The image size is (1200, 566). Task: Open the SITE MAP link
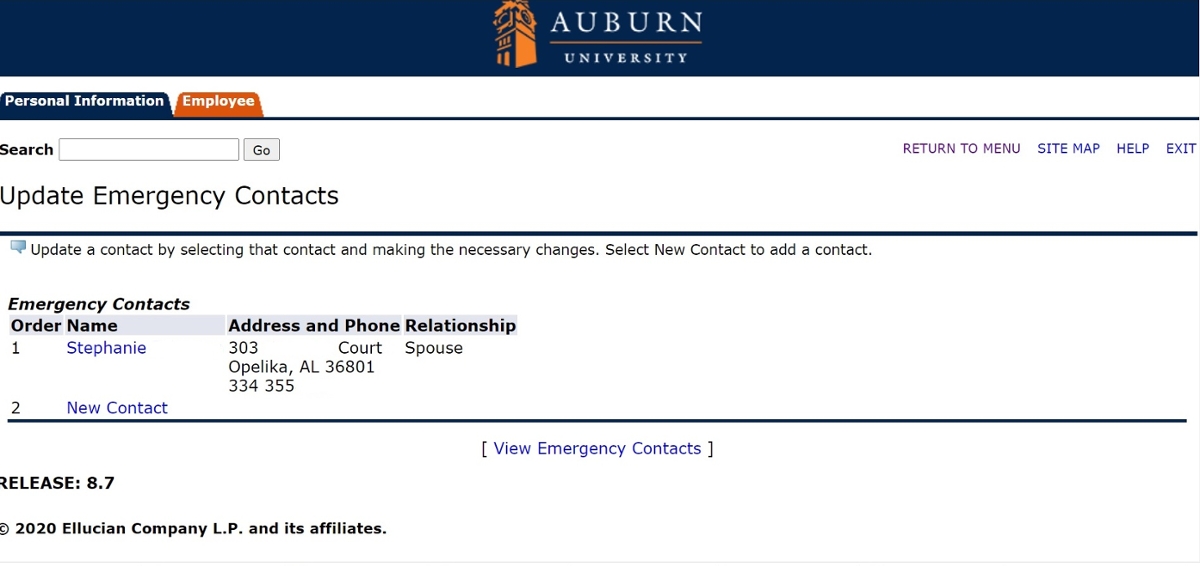[x=1068, y=148]
